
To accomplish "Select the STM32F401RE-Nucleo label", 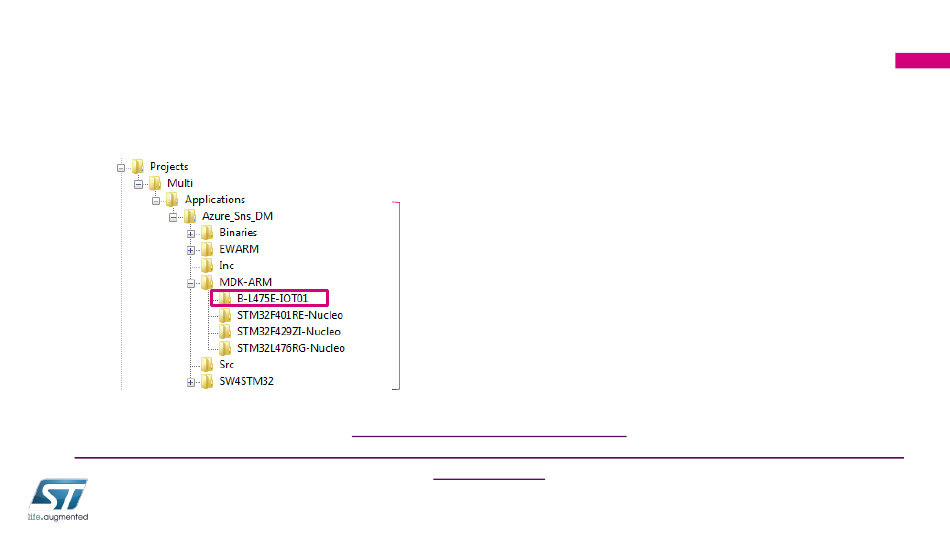I will pyautogui.click(x=290, y=315).
